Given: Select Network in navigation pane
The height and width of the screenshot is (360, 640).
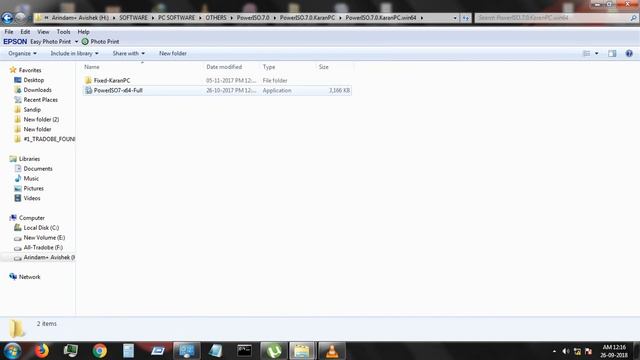Looking at the screenshot, I should click(x=29, y=277).
